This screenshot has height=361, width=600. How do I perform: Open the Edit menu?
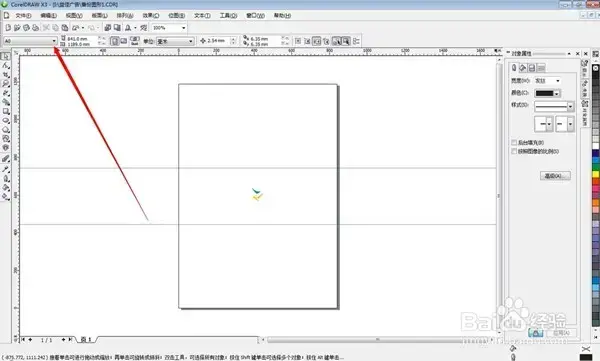pos(48,16)
